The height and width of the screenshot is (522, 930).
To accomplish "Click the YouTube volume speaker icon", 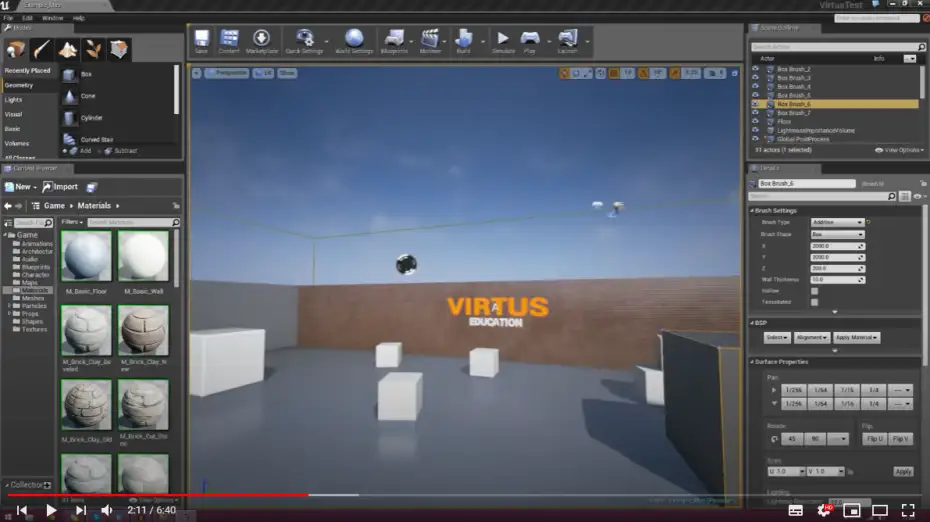I will click(x=107, y=510).
